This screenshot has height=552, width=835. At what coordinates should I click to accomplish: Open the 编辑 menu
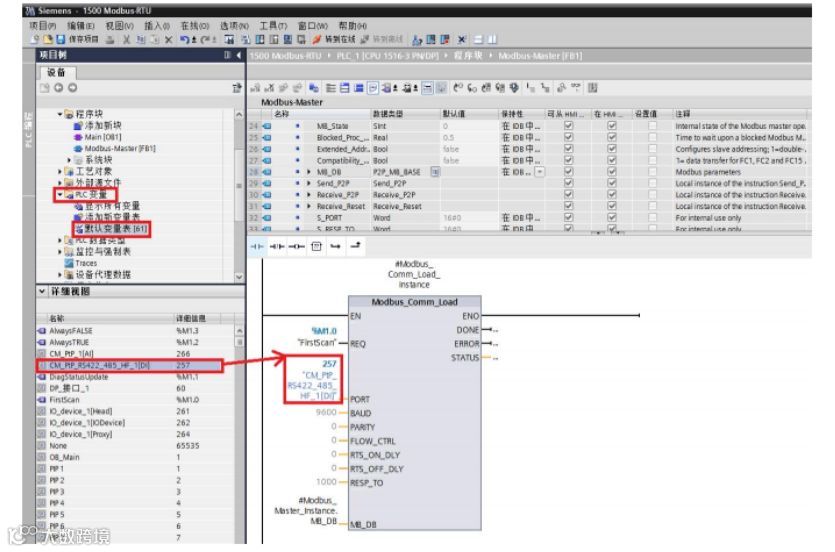point(80,25)
